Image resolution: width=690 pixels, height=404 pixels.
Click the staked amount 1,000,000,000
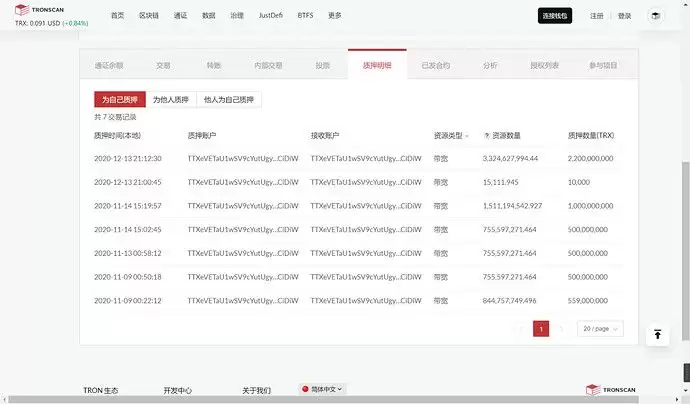click(590, 206)
